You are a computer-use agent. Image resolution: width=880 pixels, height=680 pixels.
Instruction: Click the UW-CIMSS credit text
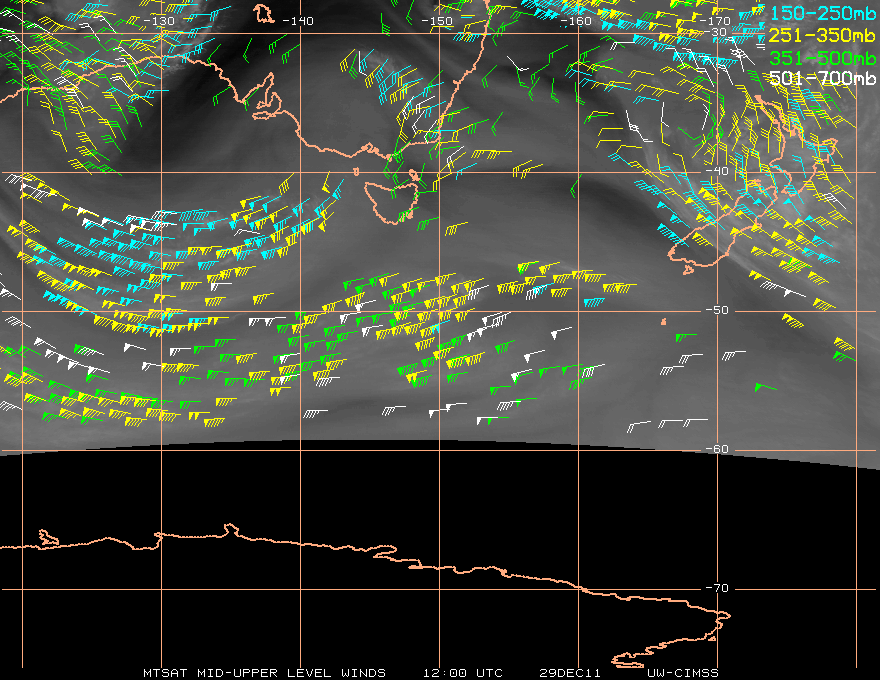682,673
